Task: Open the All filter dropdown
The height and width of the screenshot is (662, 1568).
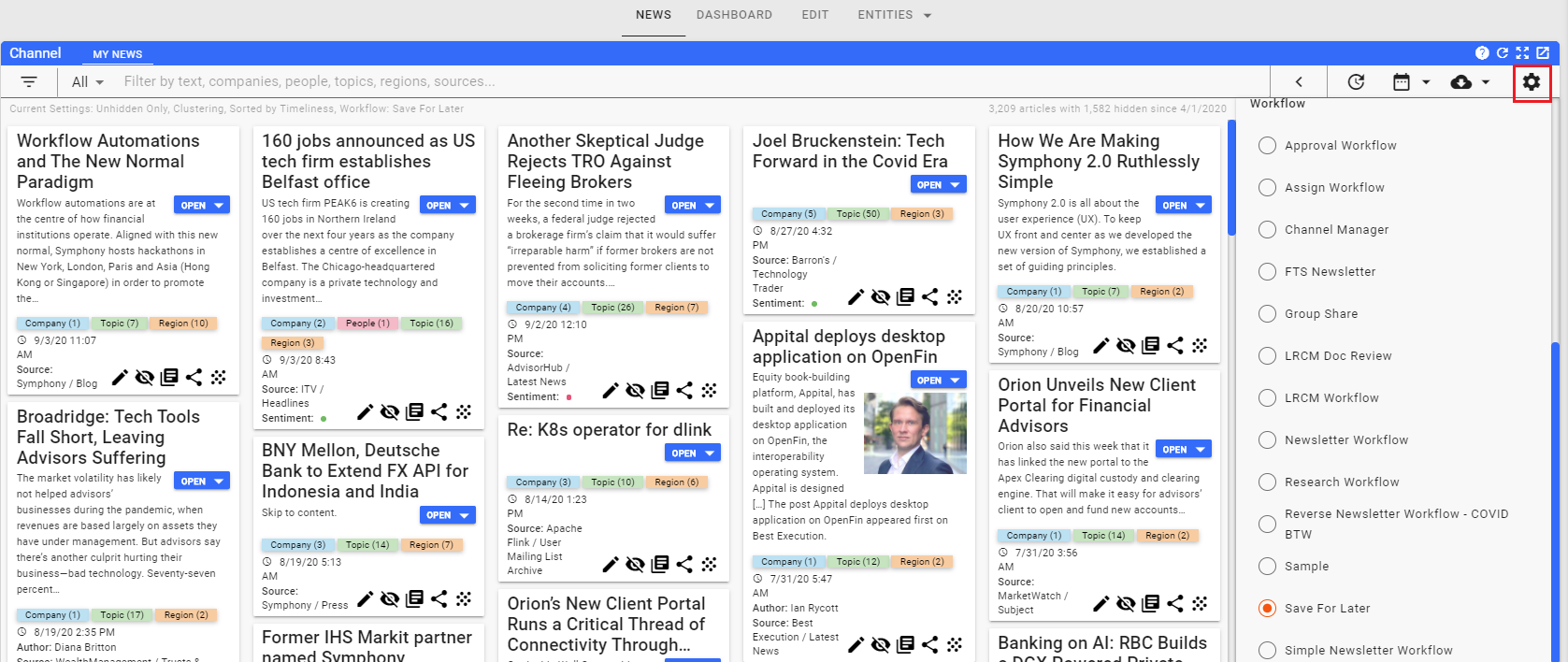Action: [x=87, y=82]
